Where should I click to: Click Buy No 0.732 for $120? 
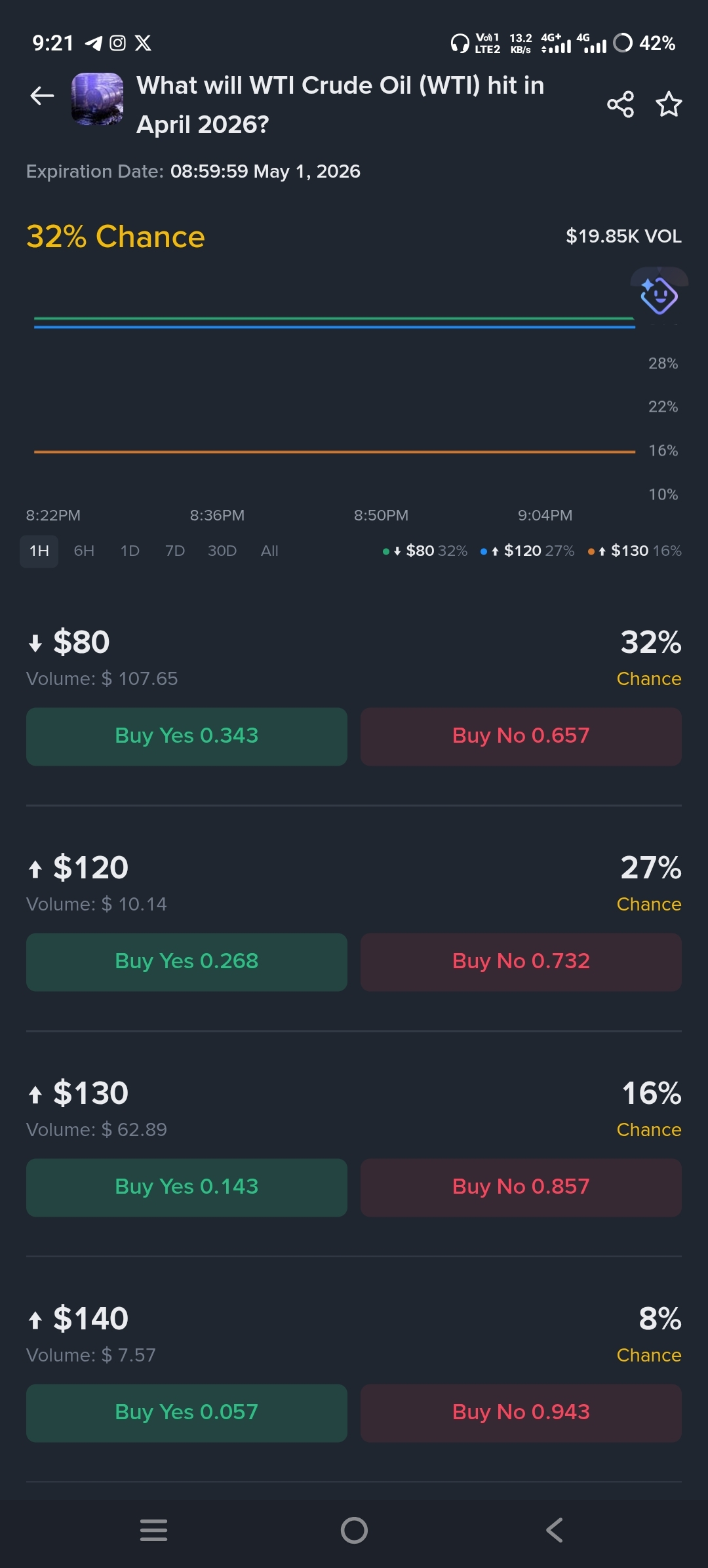click(x=521, y=962)
